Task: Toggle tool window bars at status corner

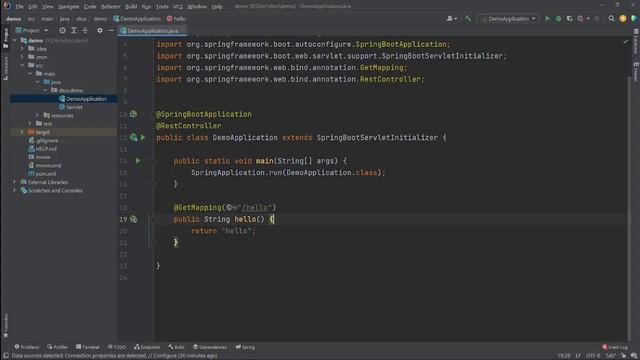Action: 6,356
